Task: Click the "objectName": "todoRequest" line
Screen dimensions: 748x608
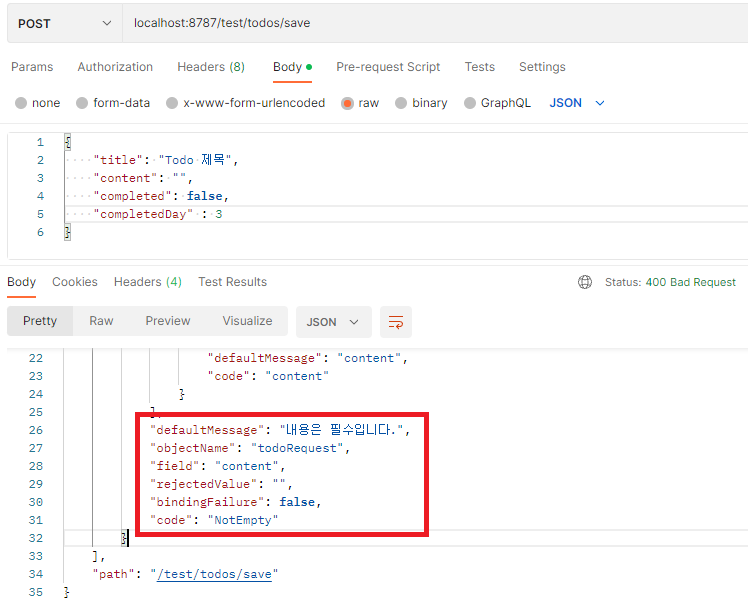Action: (250, 448)
